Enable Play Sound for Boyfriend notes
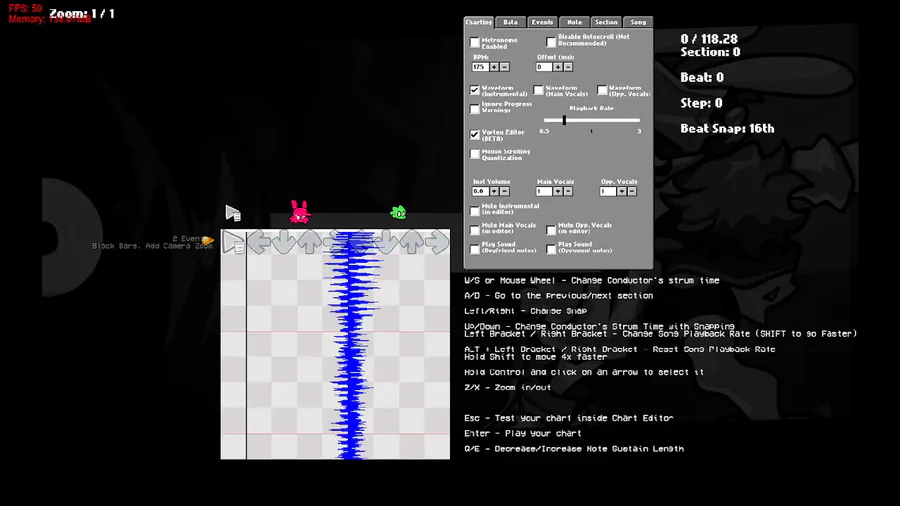Image resolution: width=900 pixels, height=506 pixels. point(475,249)
